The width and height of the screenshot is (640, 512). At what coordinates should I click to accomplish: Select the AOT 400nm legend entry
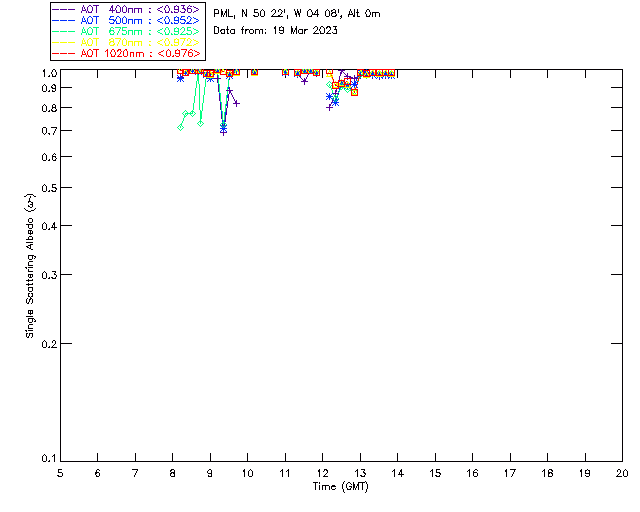(x=126, y=9)
